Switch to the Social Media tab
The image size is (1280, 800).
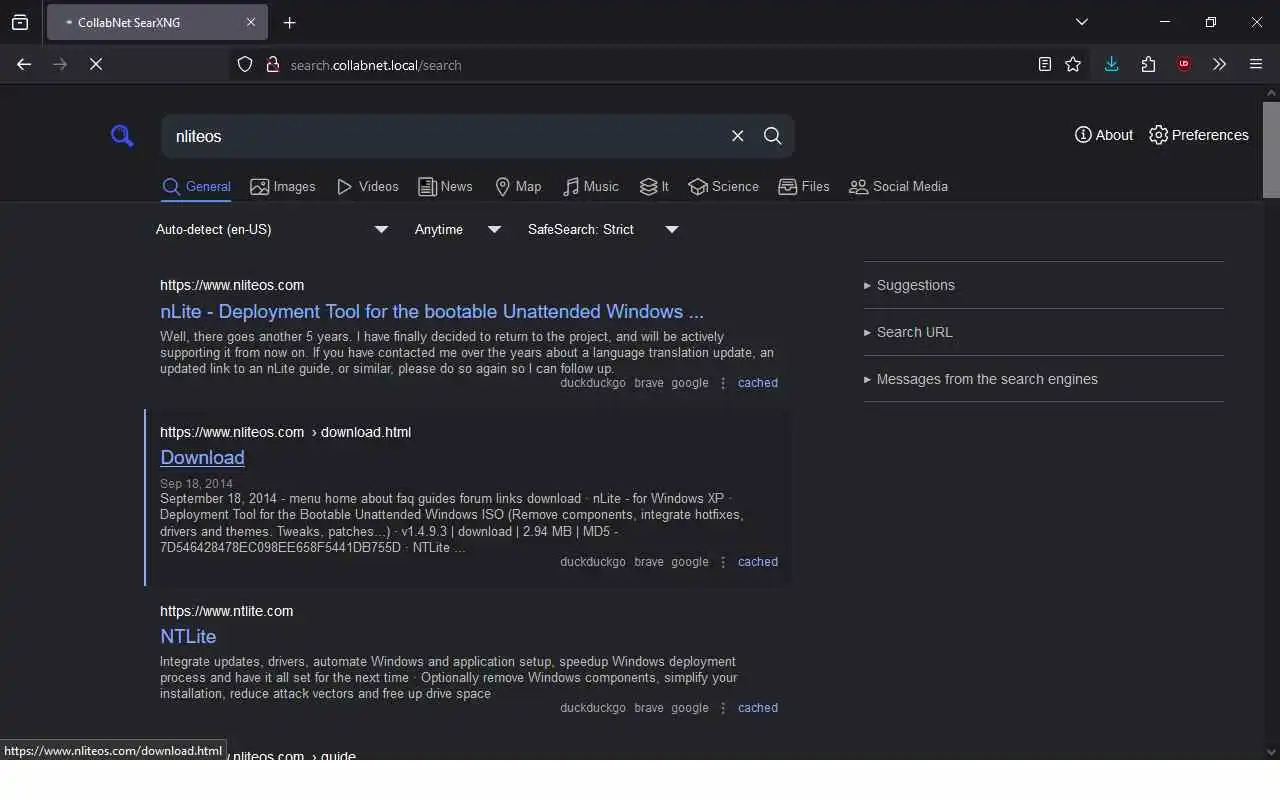tap(898, 187)
